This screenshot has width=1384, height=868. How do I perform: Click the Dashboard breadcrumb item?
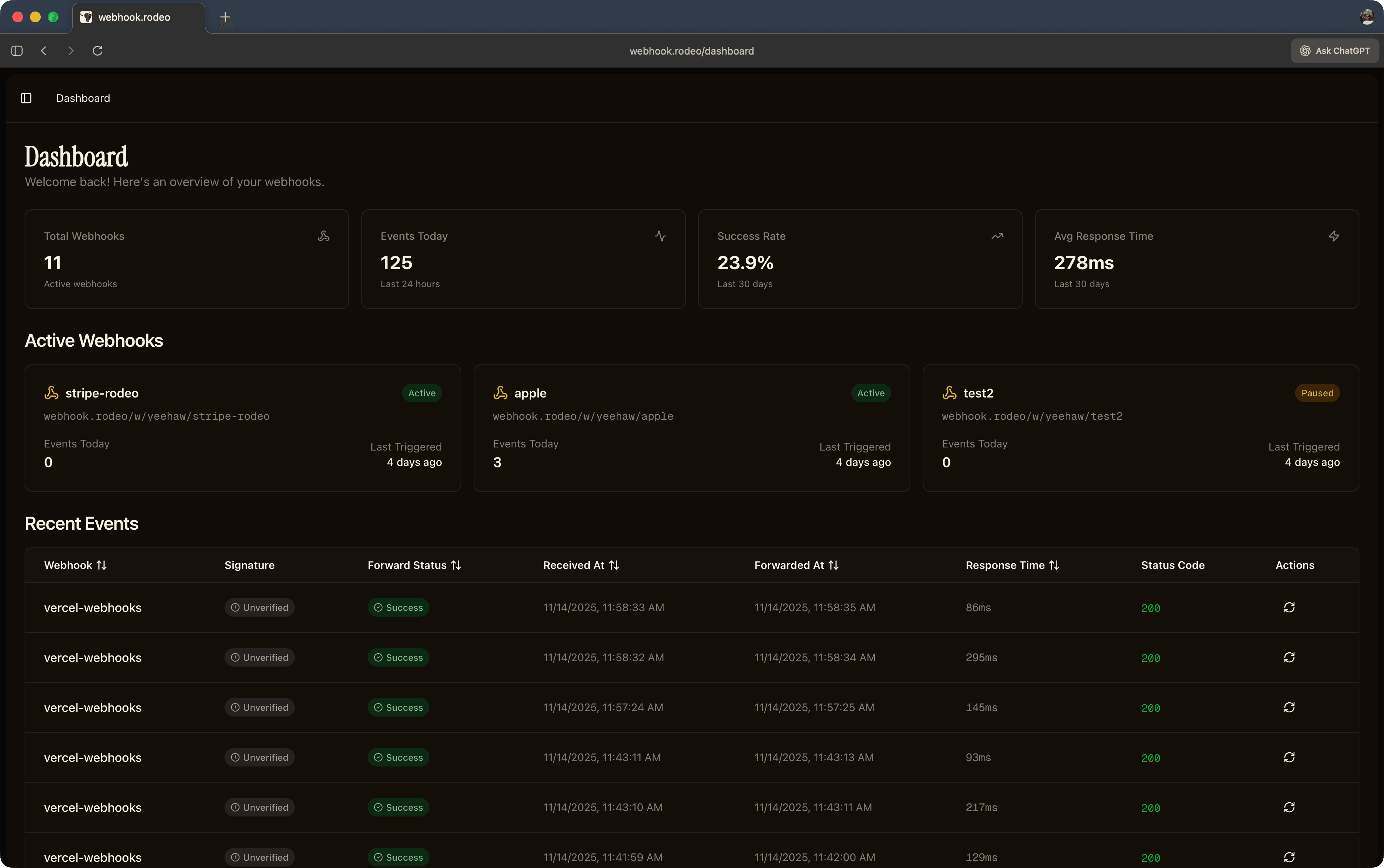tap(83, 98)
